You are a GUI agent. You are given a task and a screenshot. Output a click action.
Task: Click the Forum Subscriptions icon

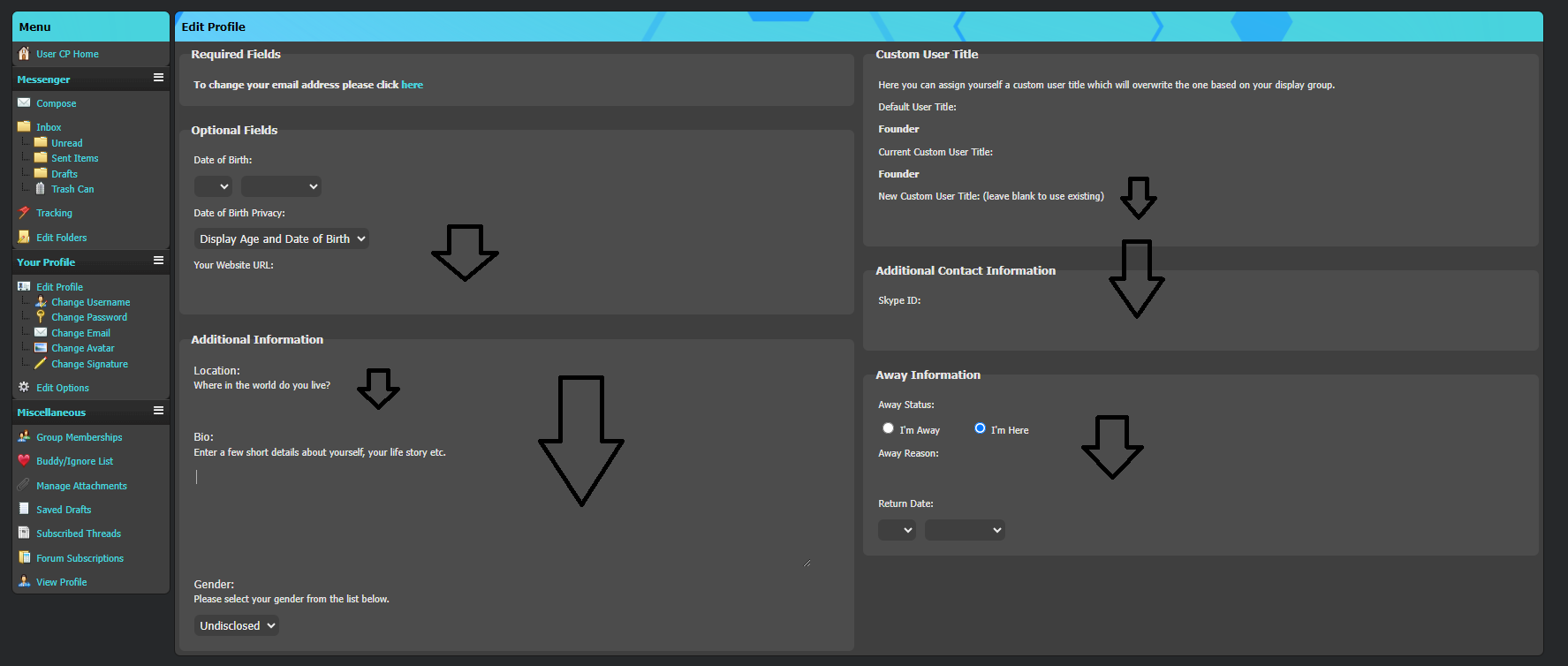point(24,557)
